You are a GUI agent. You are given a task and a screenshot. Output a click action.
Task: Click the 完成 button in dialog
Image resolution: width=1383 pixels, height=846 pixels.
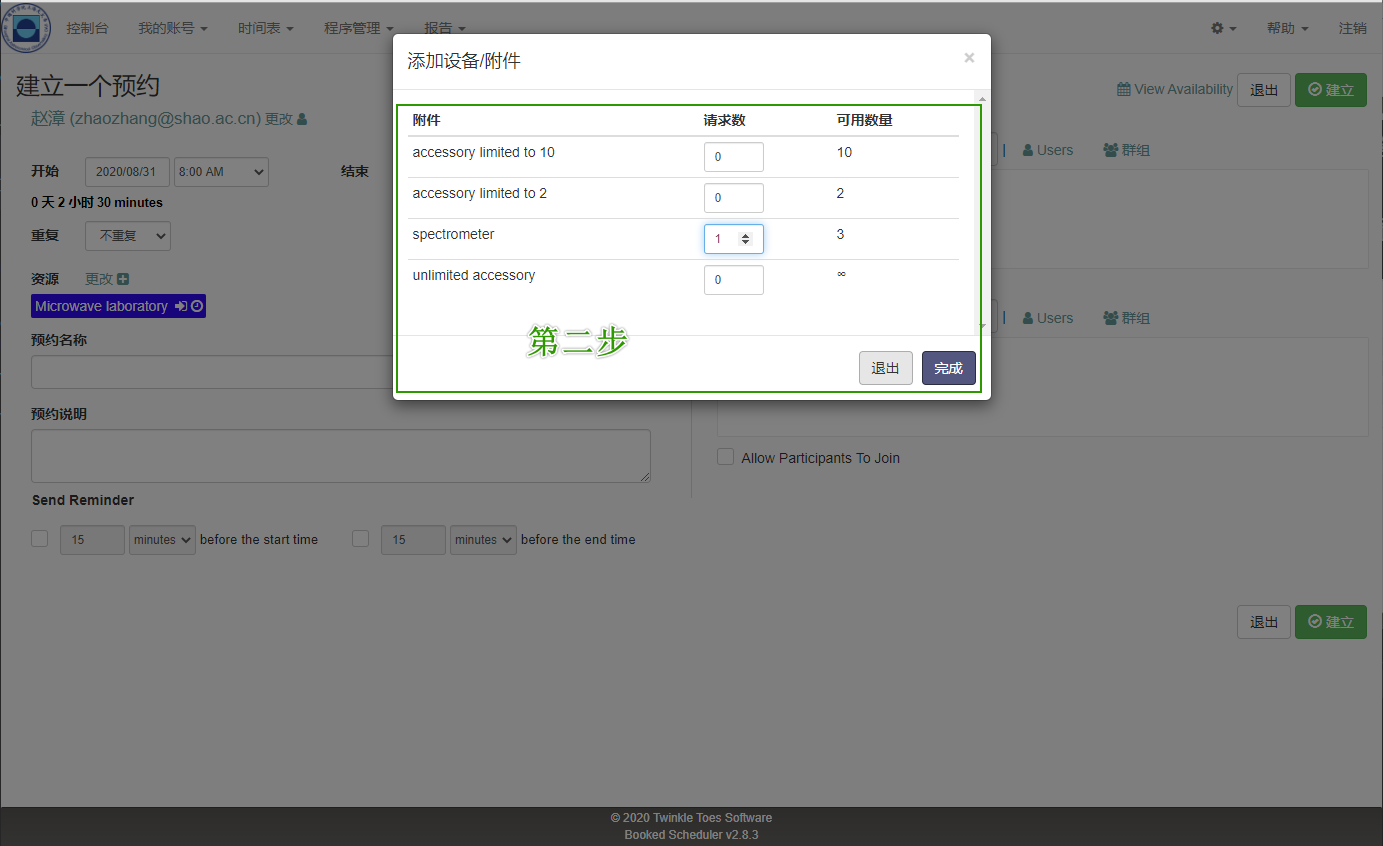point(948,368)
